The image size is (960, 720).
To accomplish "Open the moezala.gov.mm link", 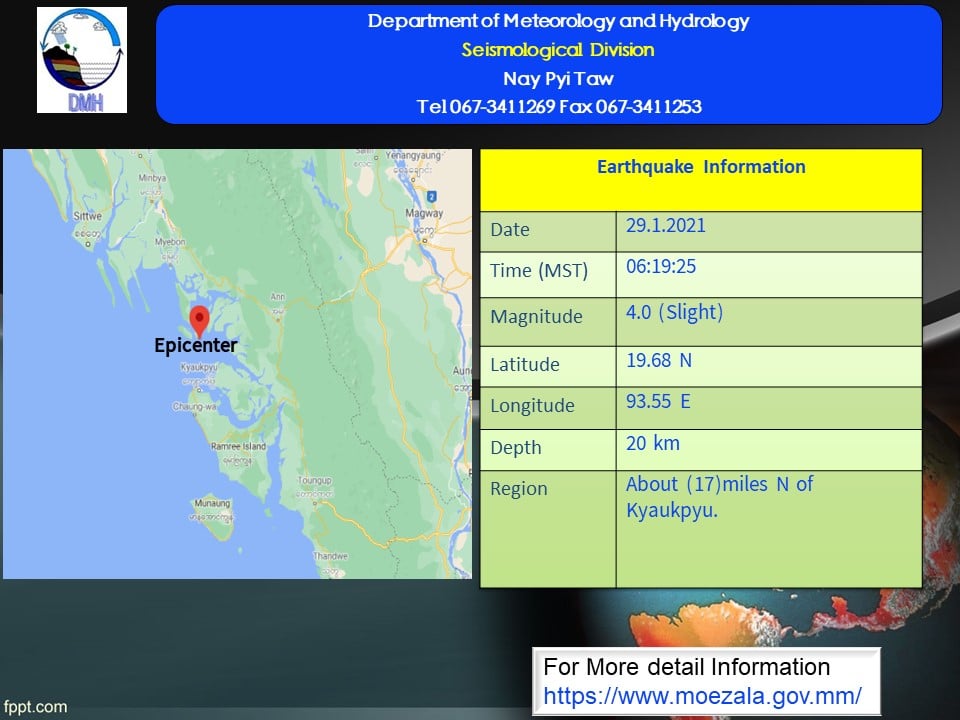I will click(702, 696).
